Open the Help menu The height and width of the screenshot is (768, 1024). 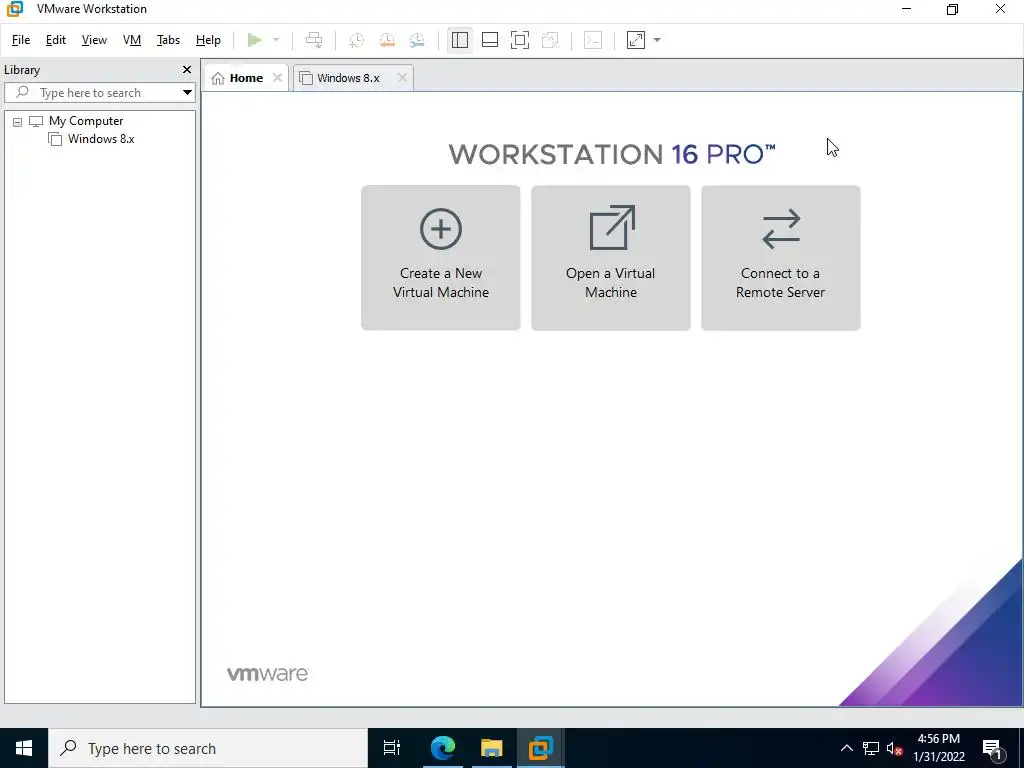point(208,40)
